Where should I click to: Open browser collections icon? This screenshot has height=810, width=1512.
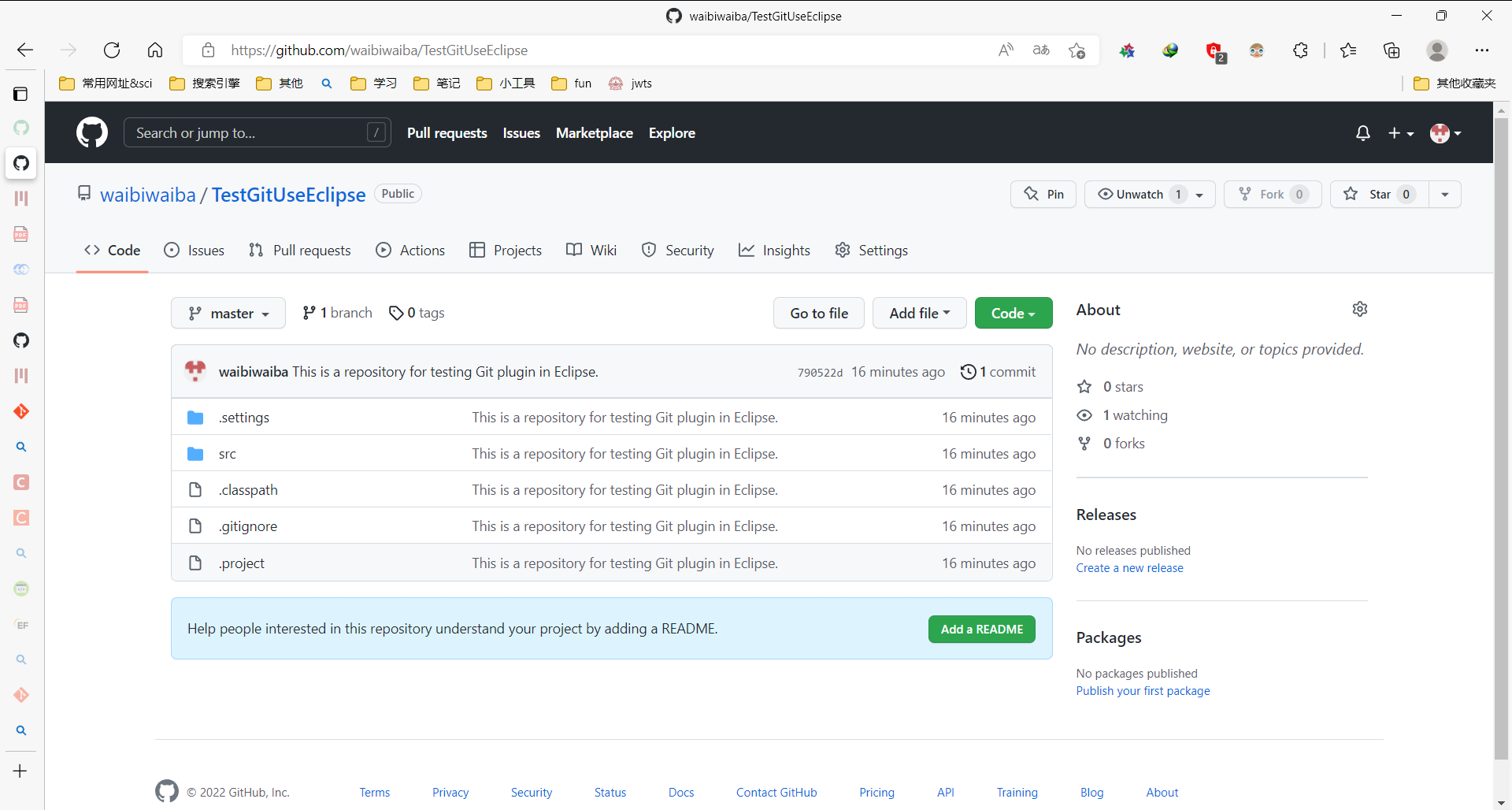1392,50
